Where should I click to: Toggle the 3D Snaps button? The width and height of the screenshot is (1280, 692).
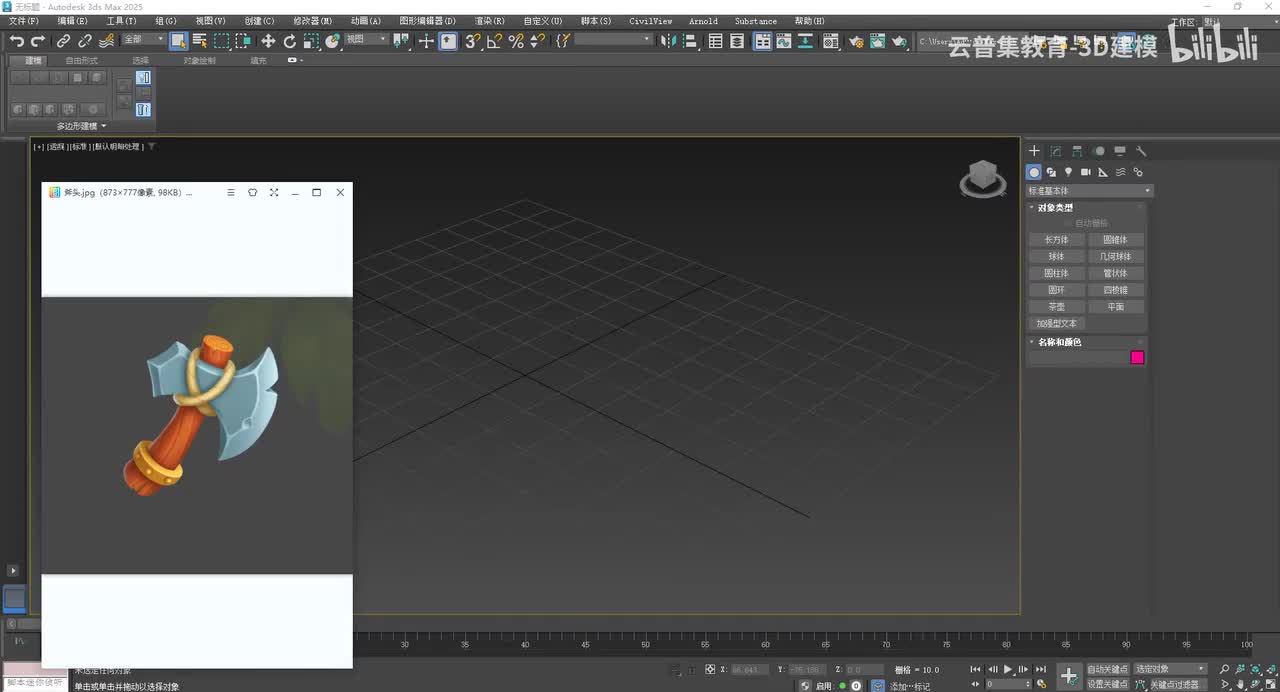473,41
